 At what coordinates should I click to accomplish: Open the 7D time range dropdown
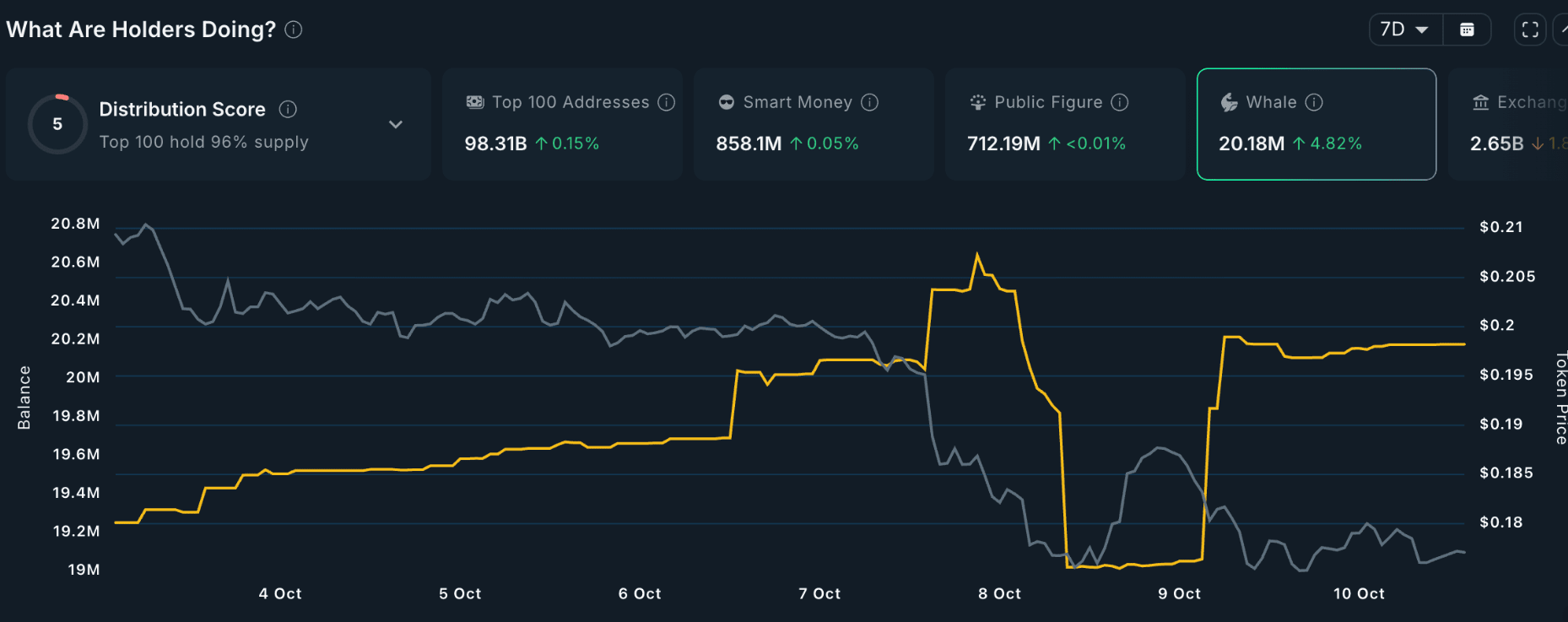tap(1404, 30)
